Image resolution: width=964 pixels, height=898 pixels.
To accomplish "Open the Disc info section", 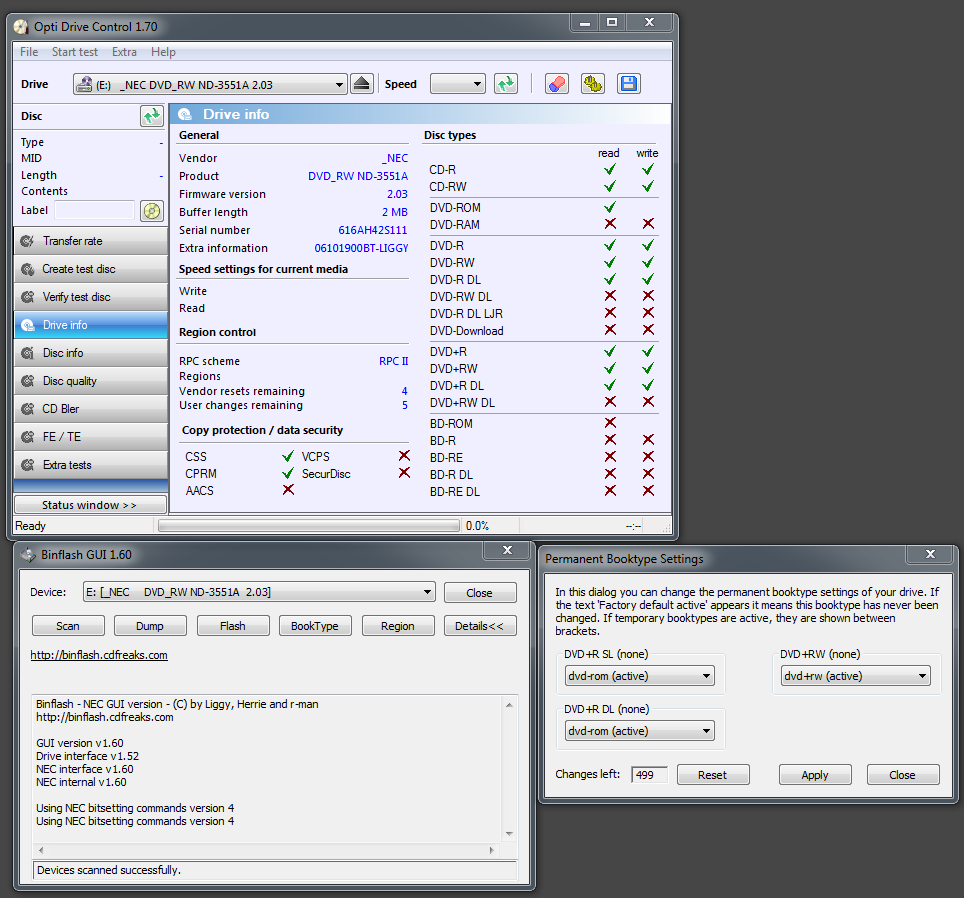I will [x=90, y=353].
